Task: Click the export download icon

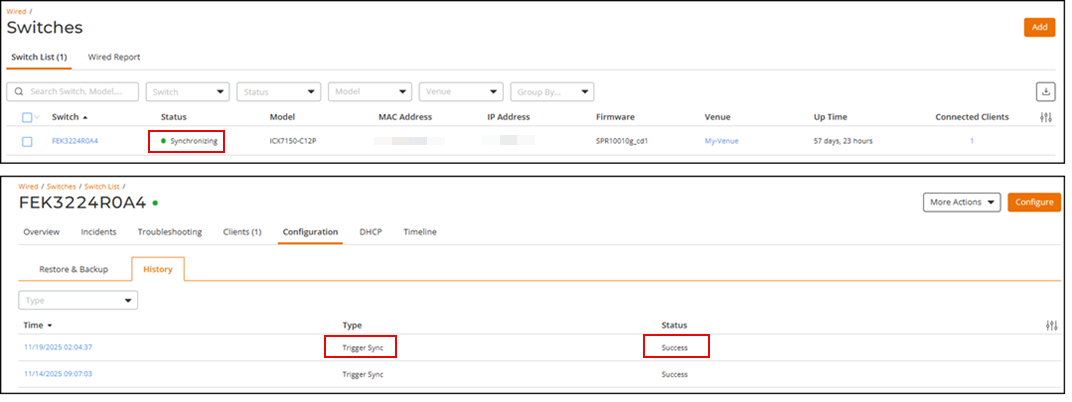Action: pos(1046,92)
